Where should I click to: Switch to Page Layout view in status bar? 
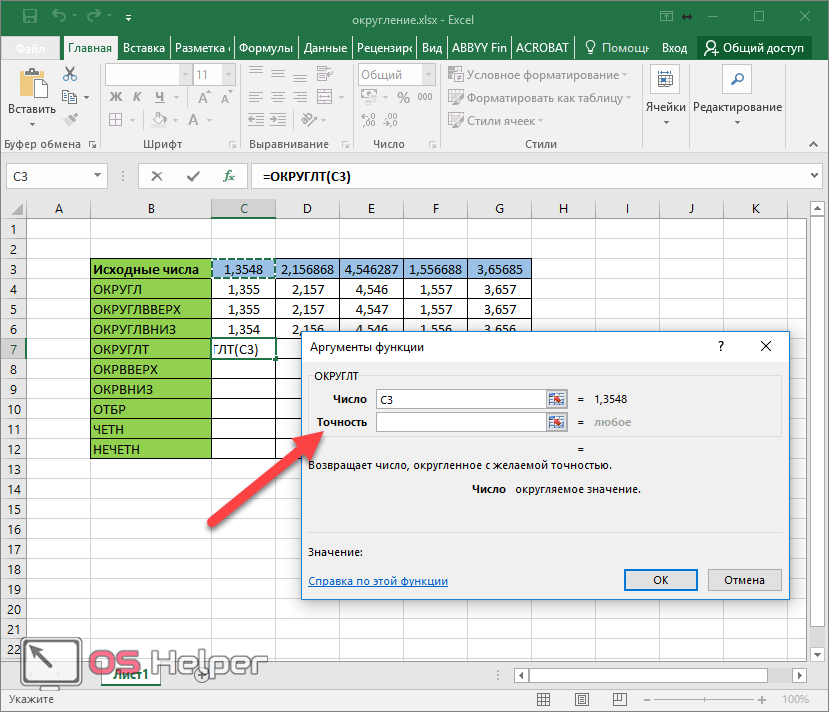tap(582, 699)
